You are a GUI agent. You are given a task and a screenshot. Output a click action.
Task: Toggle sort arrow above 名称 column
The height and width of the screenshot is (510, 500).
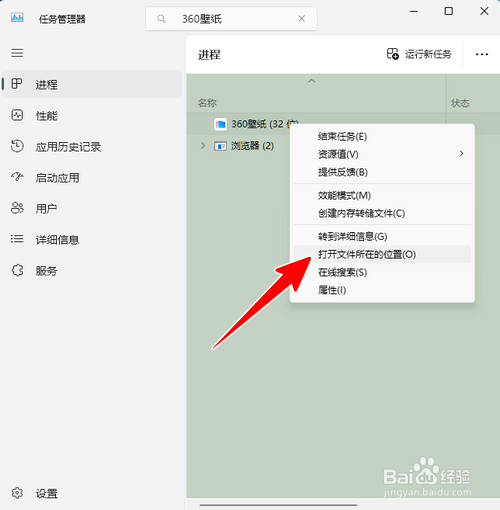311,81
